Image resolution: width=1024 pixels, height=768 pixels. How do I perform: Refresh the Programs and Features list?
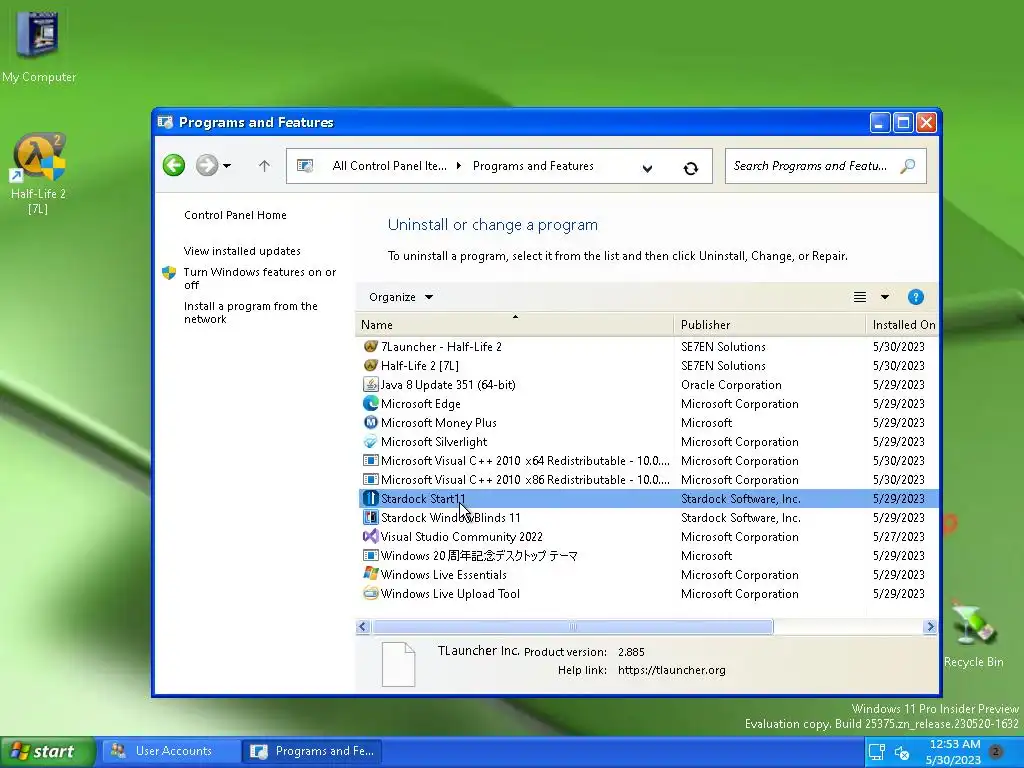690,168
